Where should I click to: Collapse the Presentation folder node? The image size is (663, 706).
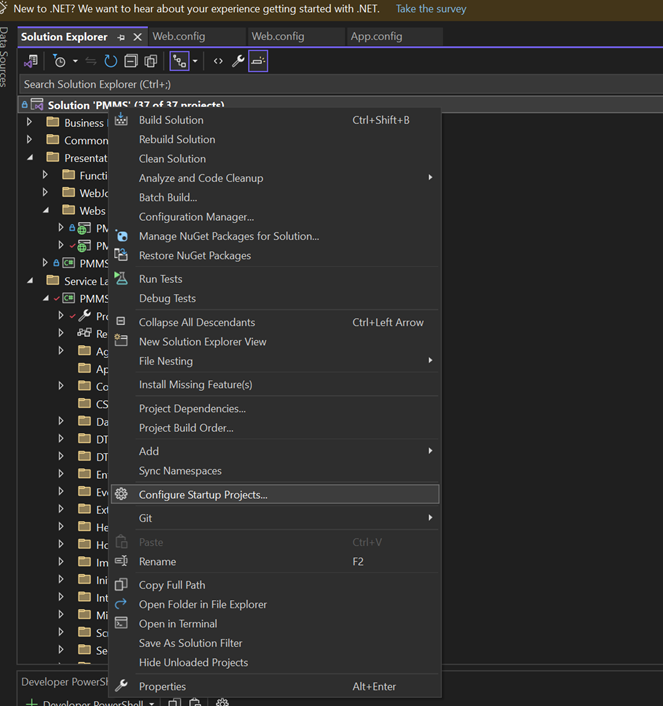pyautogui.click(x=30, y=158)
